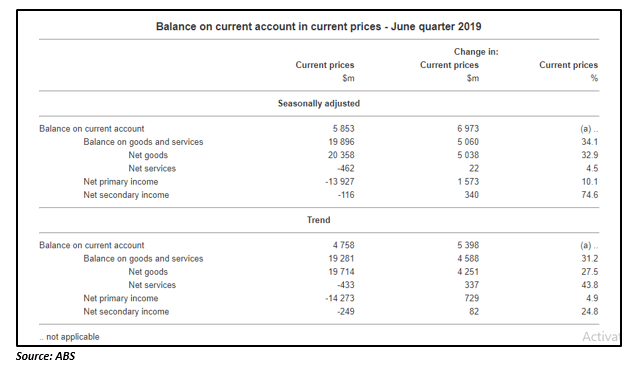Click the trend Net services percentage 43.8

pos(589,285)
